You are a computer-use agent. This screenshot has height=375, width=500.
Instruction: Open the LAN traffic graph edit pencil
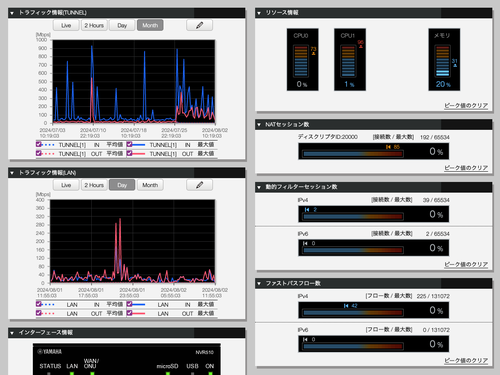coord(199,185)
